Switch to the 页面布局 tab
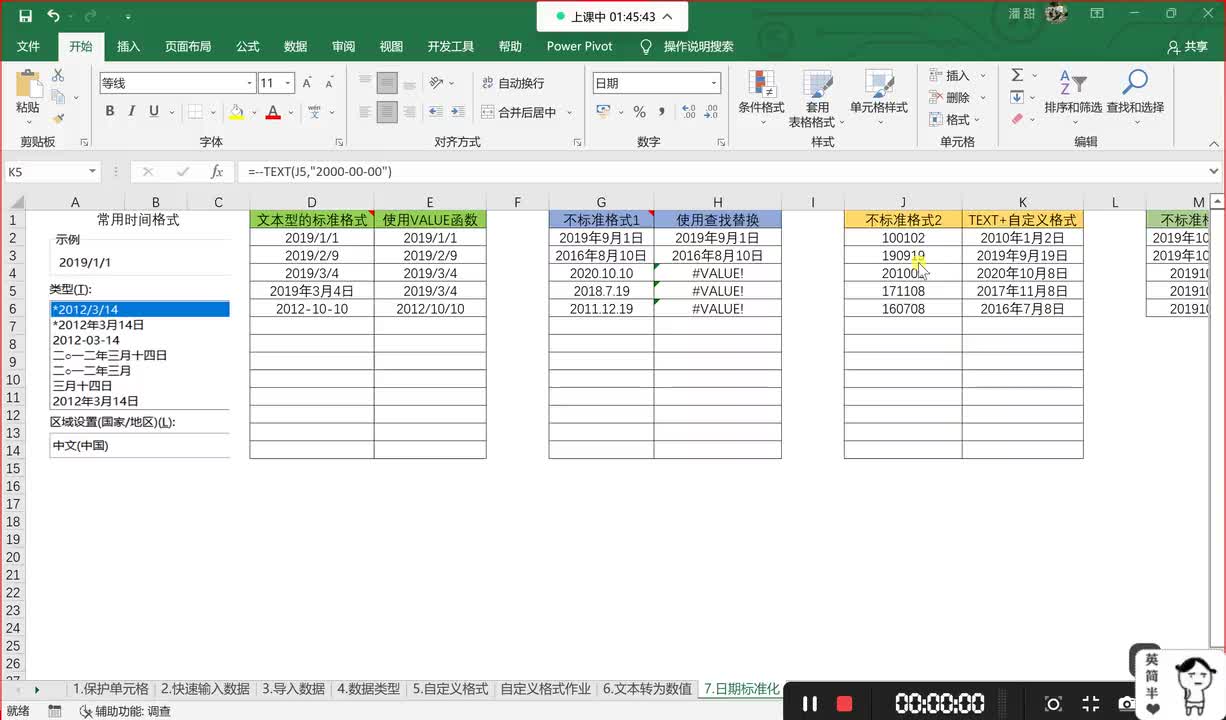 point(188,47)
